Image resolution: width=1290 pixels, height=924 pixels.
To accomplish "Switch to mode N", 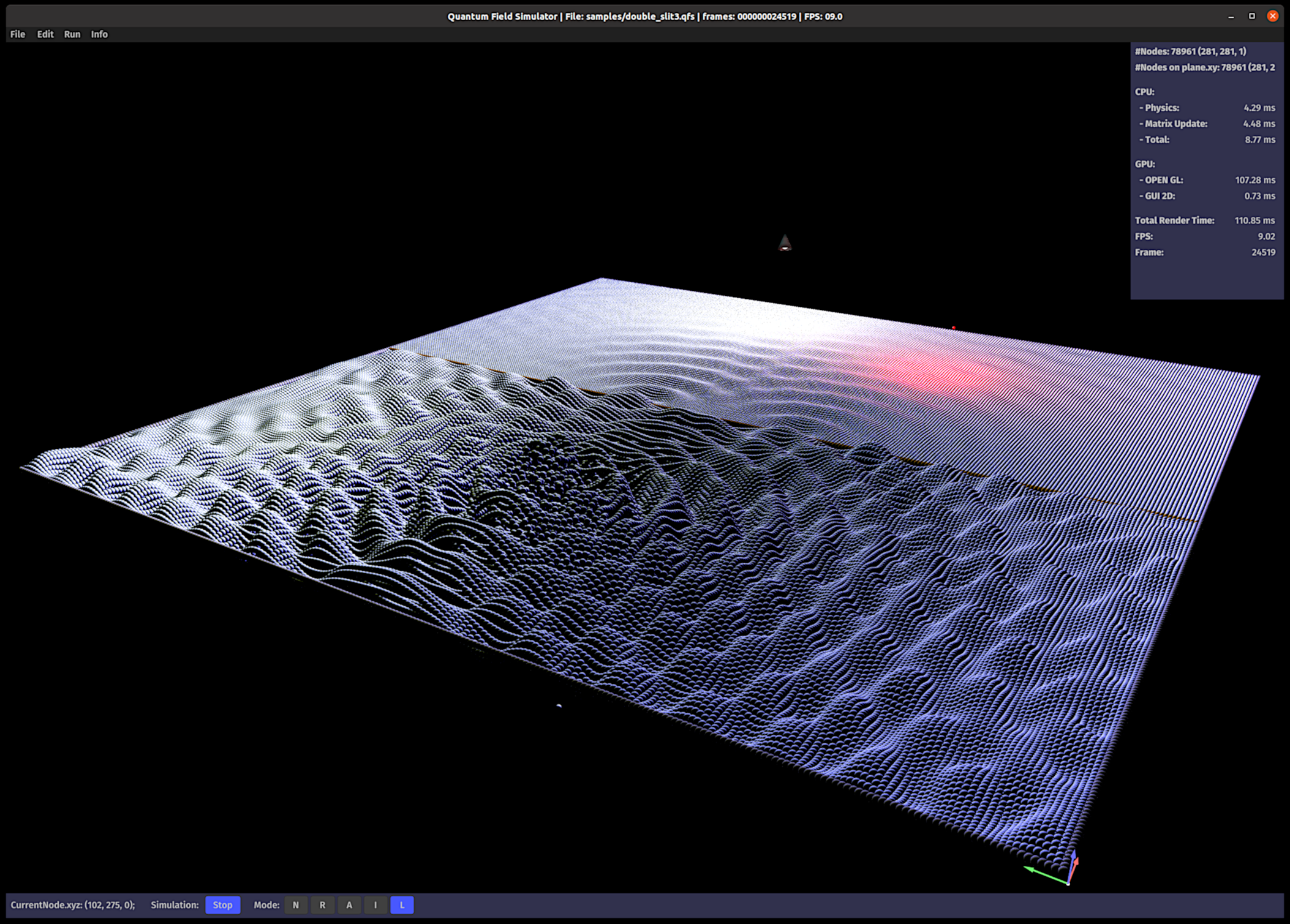I will 296,905.
